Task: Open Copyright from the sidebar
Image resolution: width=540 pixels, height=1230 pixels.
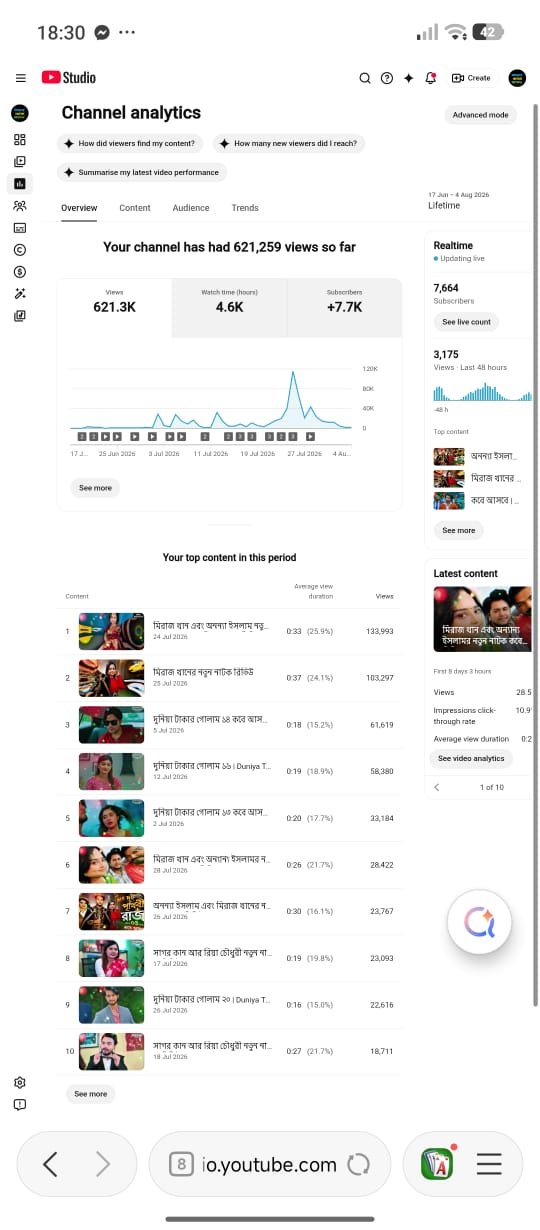Action: 19,249
